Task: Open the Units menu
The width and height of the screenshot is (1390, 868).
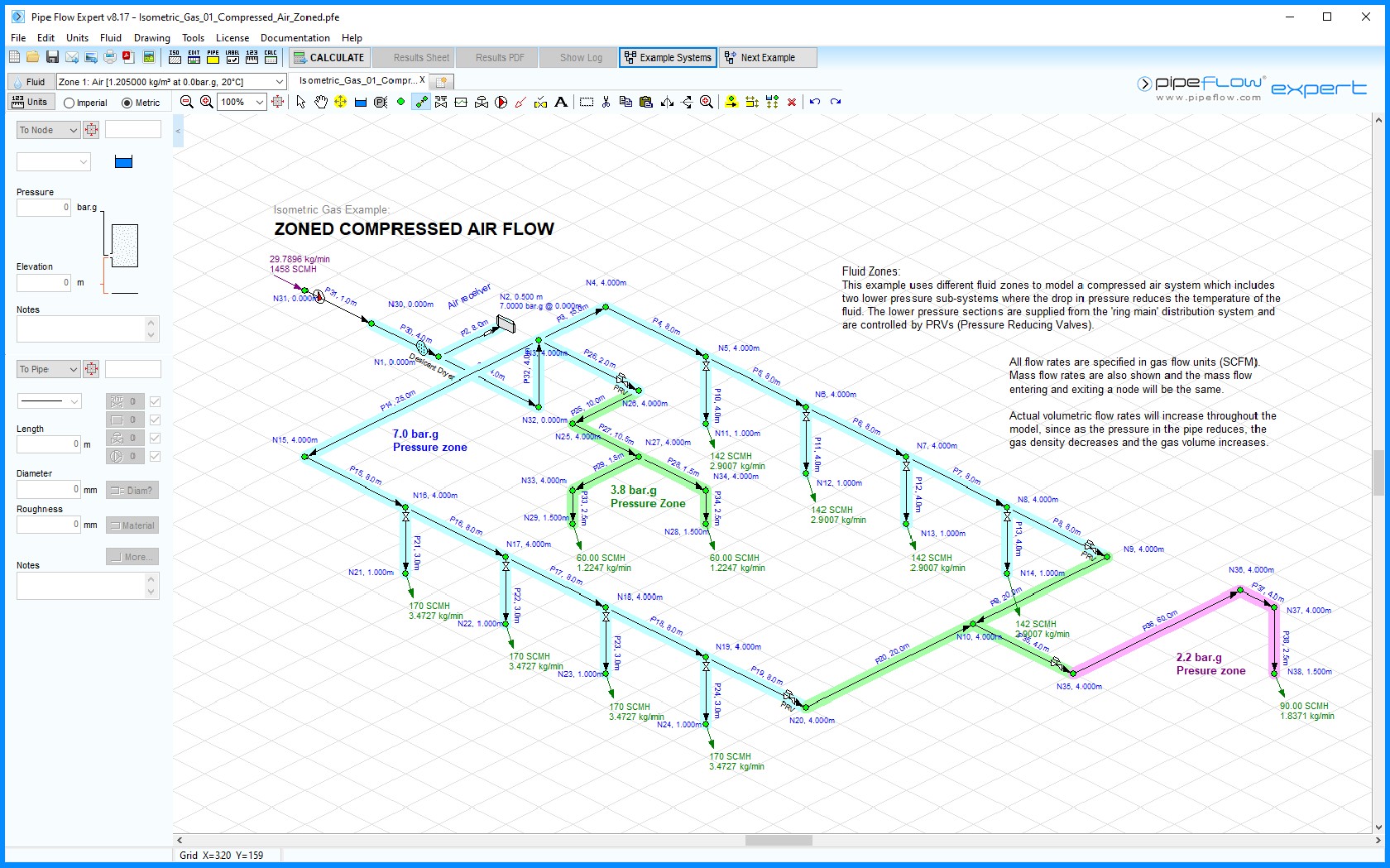Action: (77, 38)
